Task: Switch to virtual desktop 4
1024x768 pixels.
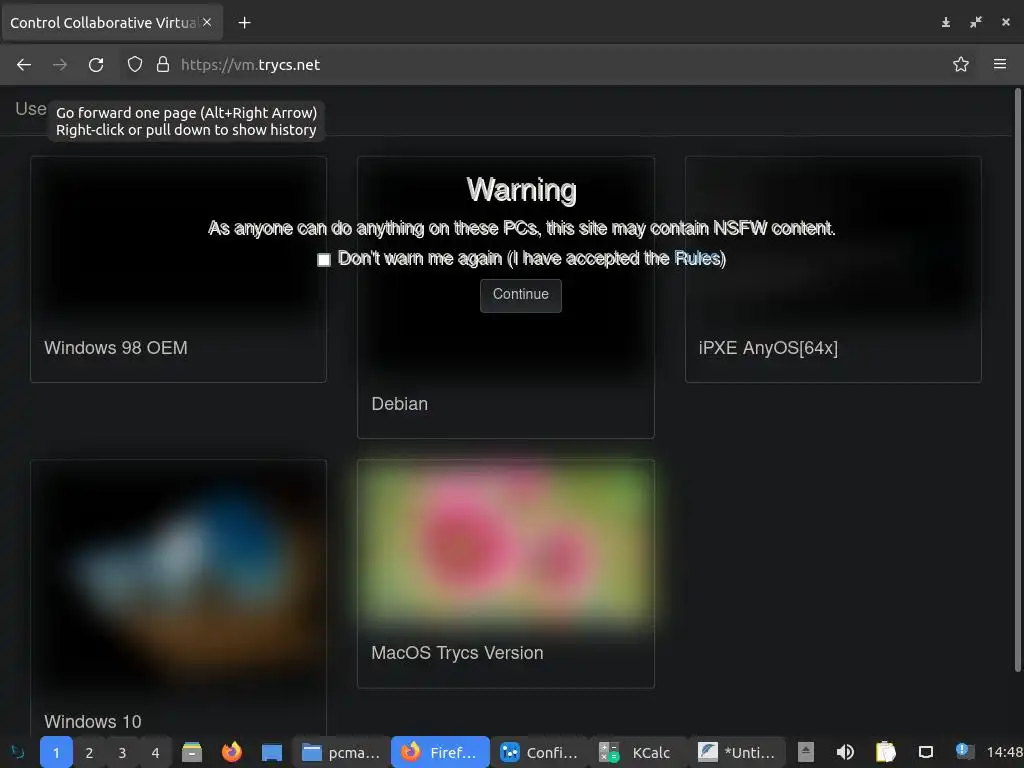Action: 155,752
